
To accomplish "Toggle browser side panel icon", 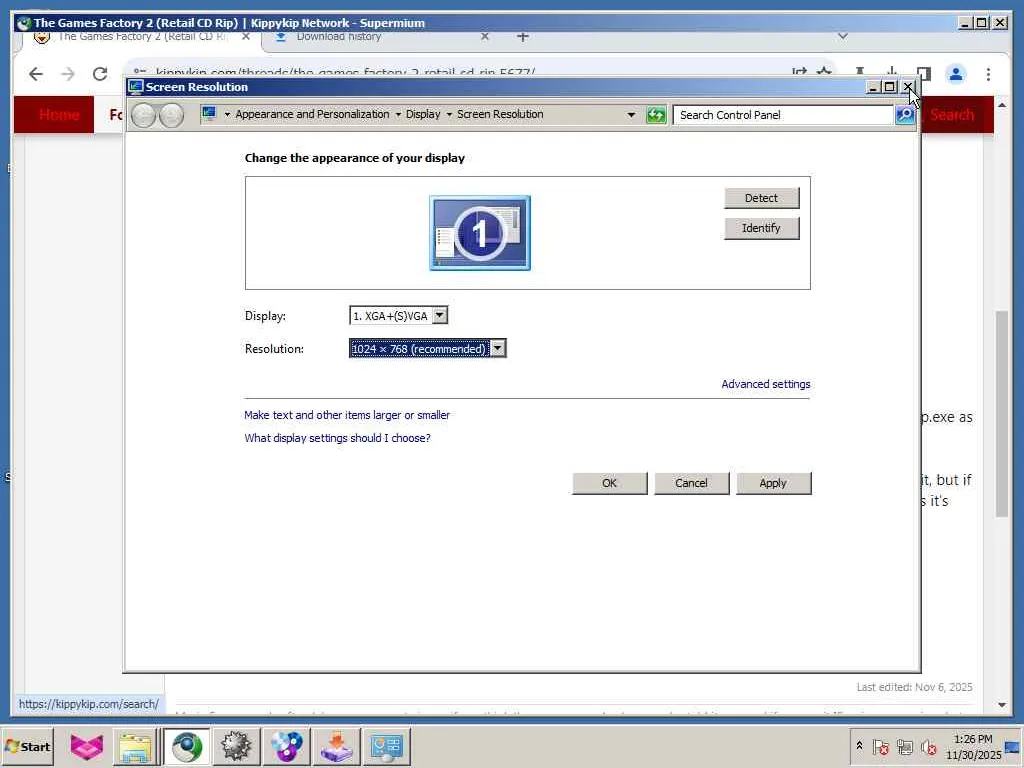I will [x=923, y=72].
